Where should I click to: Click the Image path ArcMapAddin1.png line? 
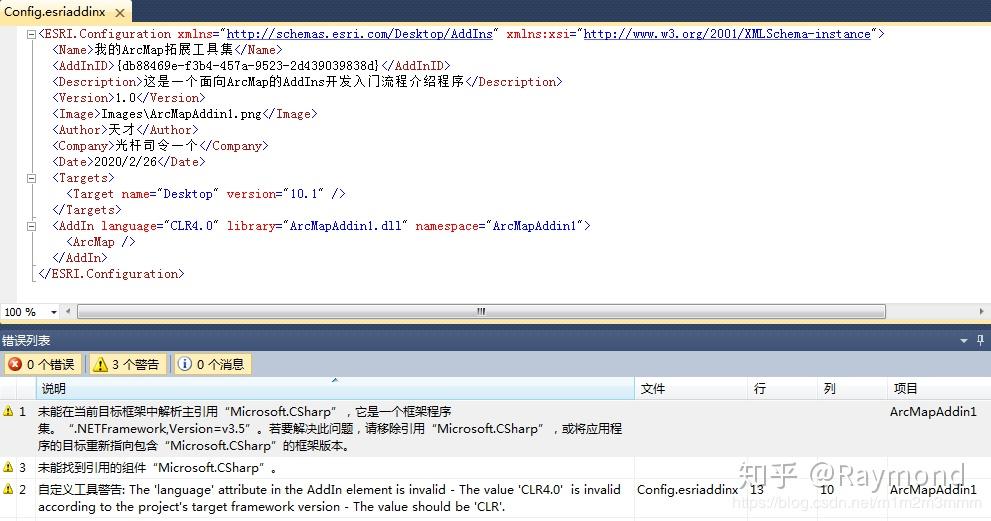184,114
